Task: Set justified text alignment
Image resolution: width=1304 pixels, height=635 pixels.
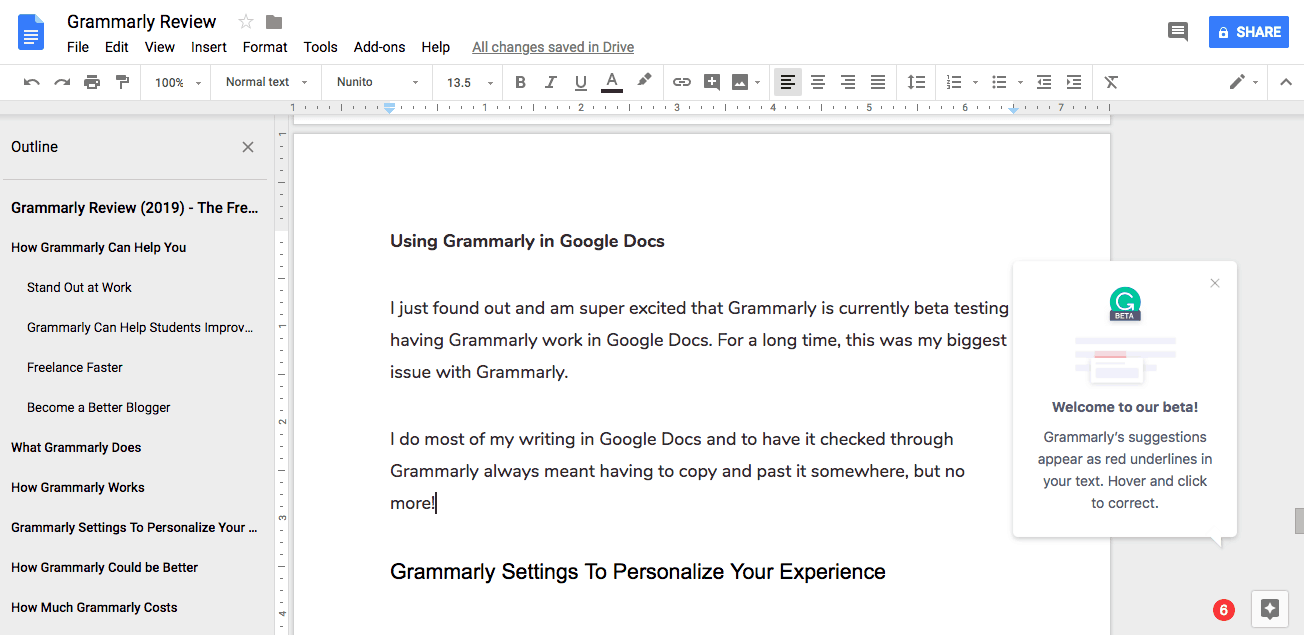Action: tap(878, 82)
